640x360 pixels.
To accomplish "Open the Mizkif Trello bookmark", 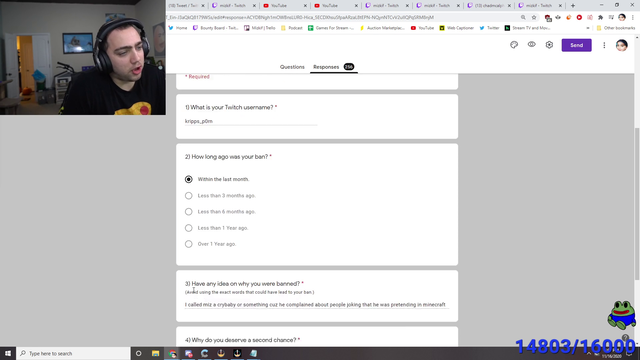I will pyautogui.click(x=260, y=28).
